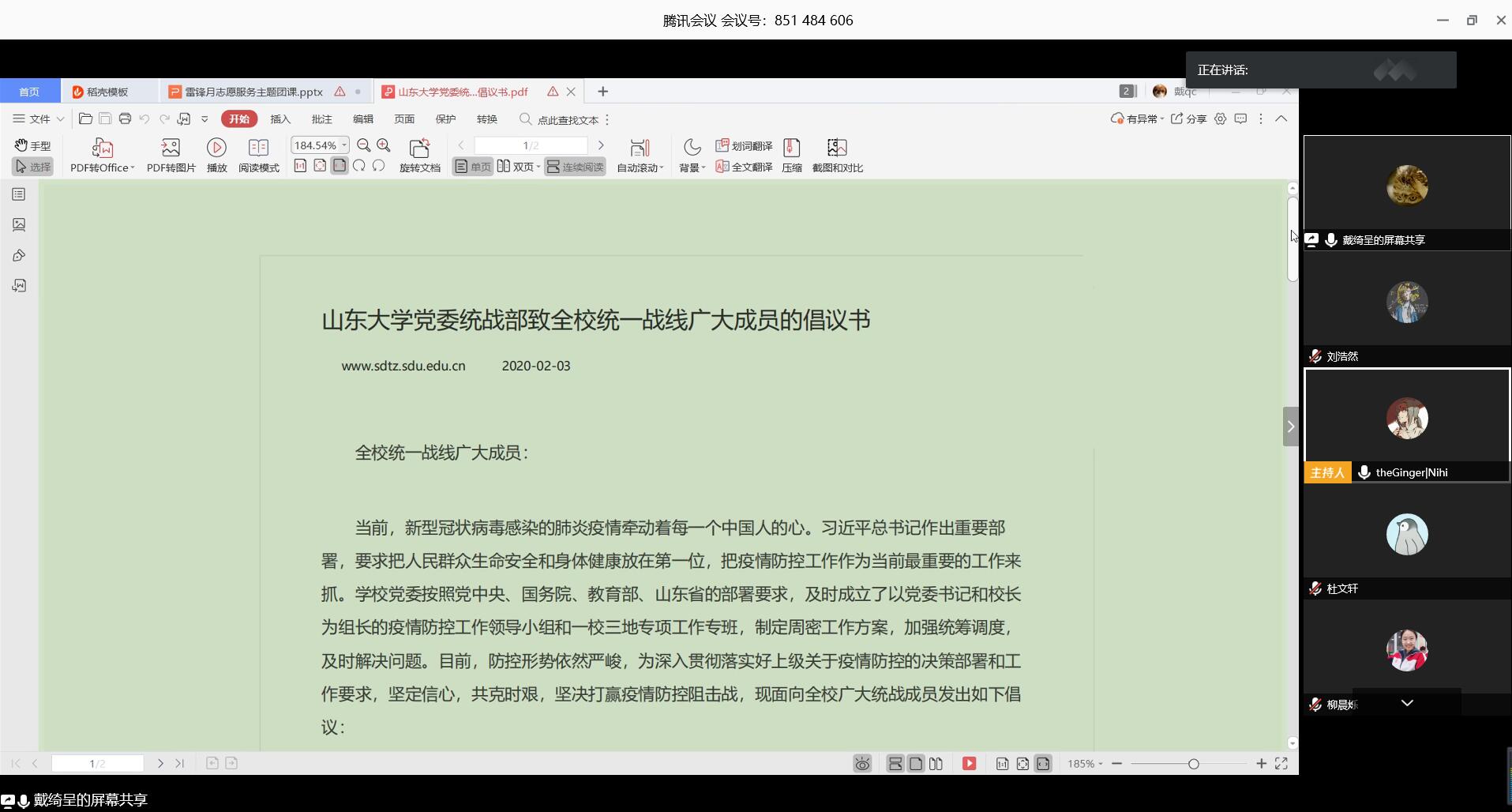Click the 旋转文档 rotate document icon

coord(419,148)
